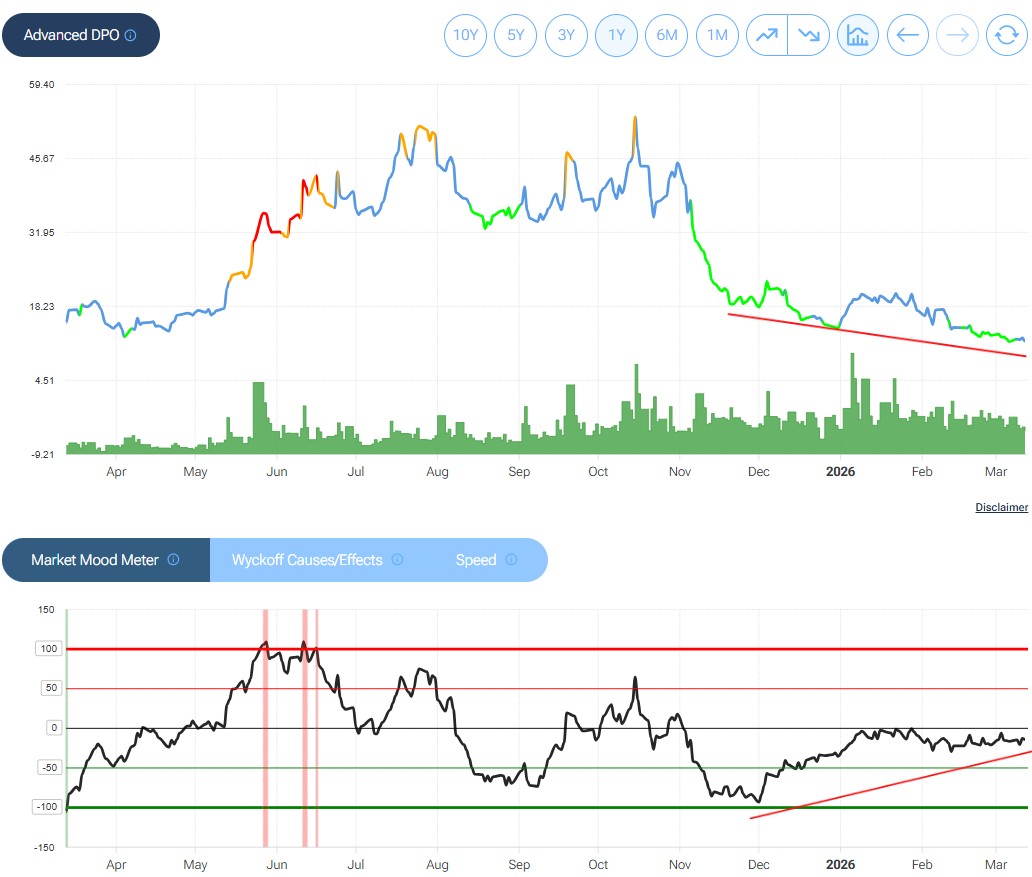Select the 10Y time range

(465, 35)
